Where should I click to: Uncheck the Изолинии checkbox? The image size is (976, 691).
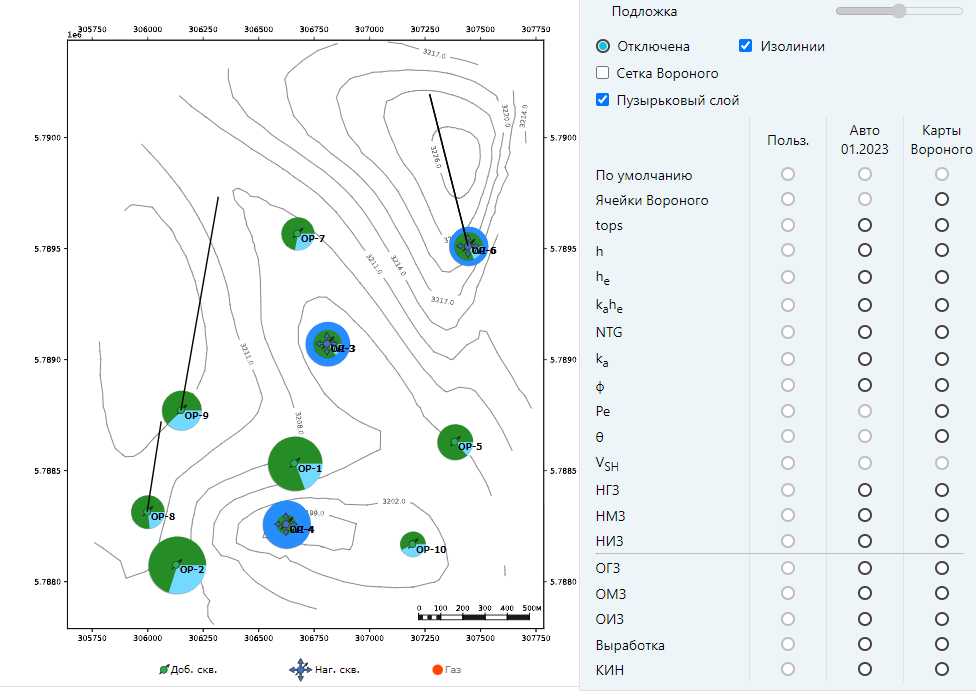(745, 46)
